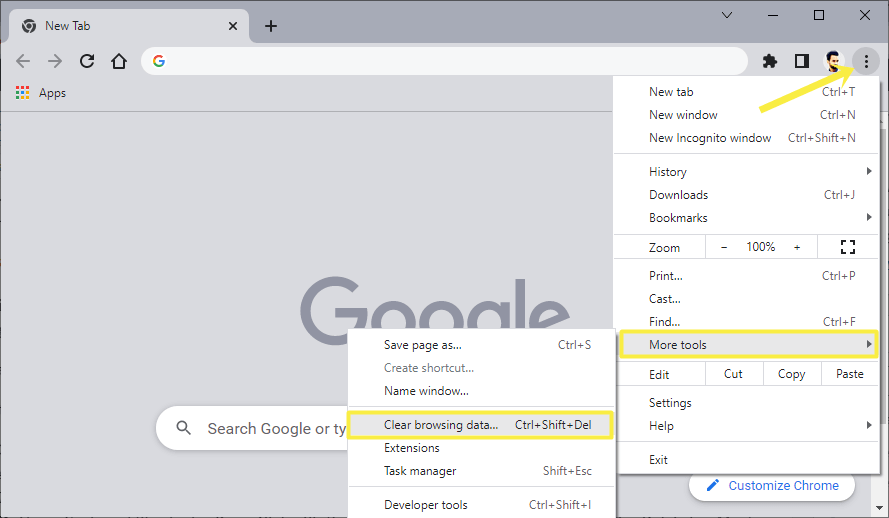889x518 pixels.
Task: Select New window menu item
Action: pos(747,115)
